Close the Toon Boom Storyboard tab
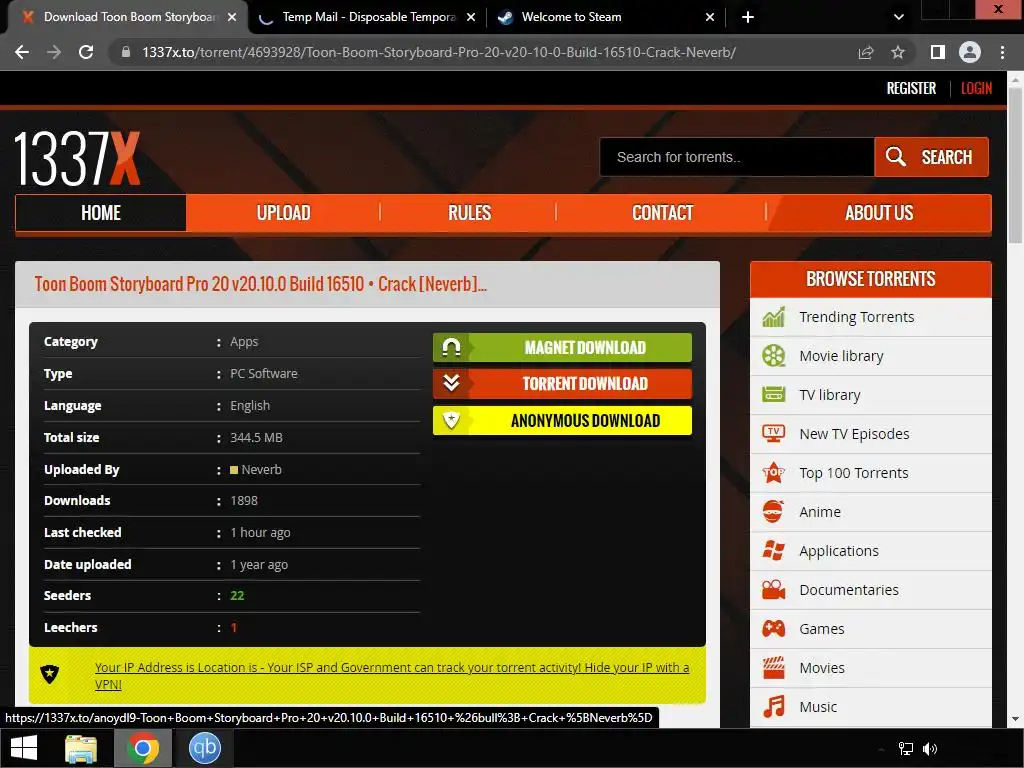Screen dimensions: 1024x768 pos(232,17)
